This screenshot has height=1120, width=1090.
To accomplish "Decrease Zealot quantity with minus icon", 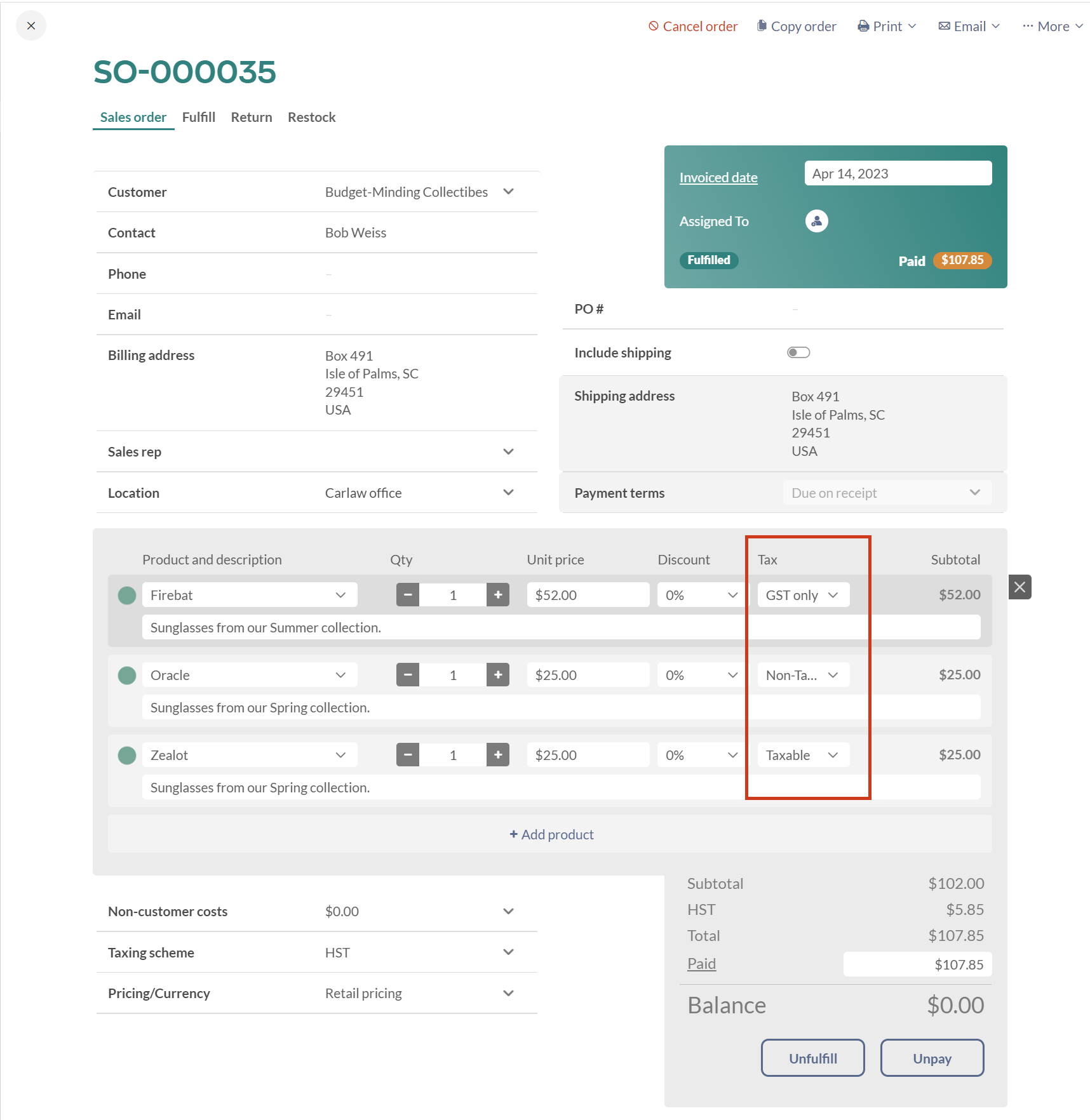I will 407,754.
